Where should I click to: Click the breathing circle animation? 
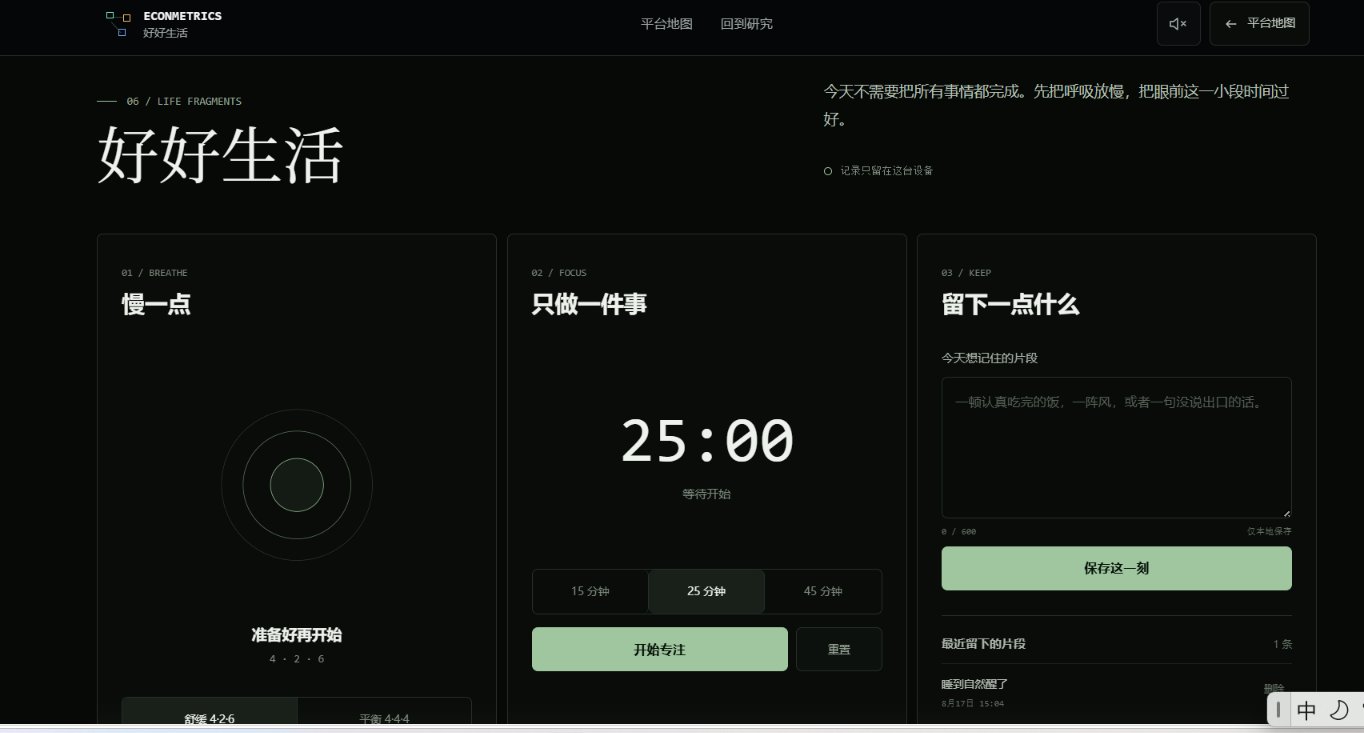click(x=297, y=485)
